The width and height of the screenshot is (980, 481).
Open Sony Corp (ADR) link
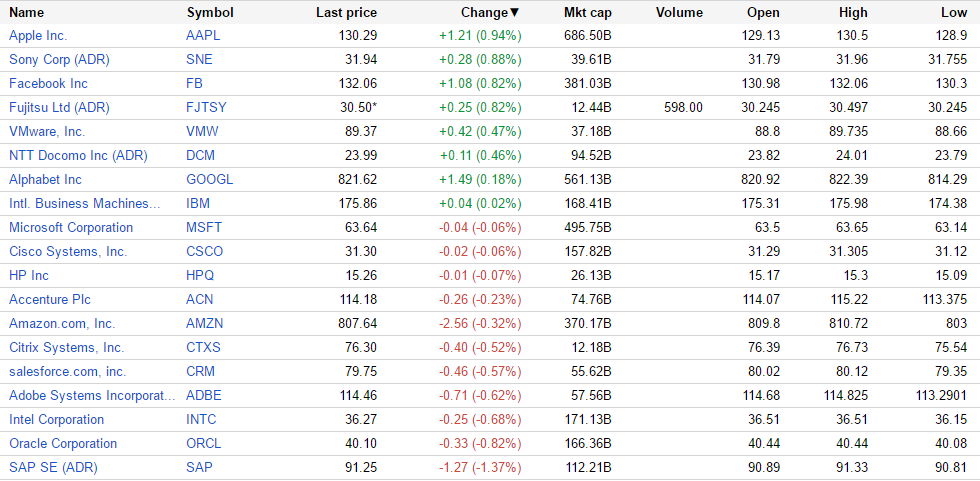[59, 60]
